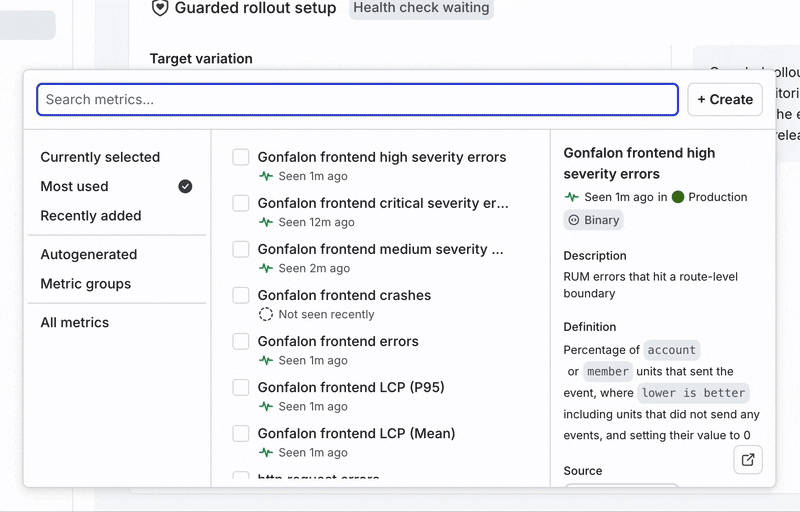Click activity pulse icon in details panel
800x512 pixels.
572,197
